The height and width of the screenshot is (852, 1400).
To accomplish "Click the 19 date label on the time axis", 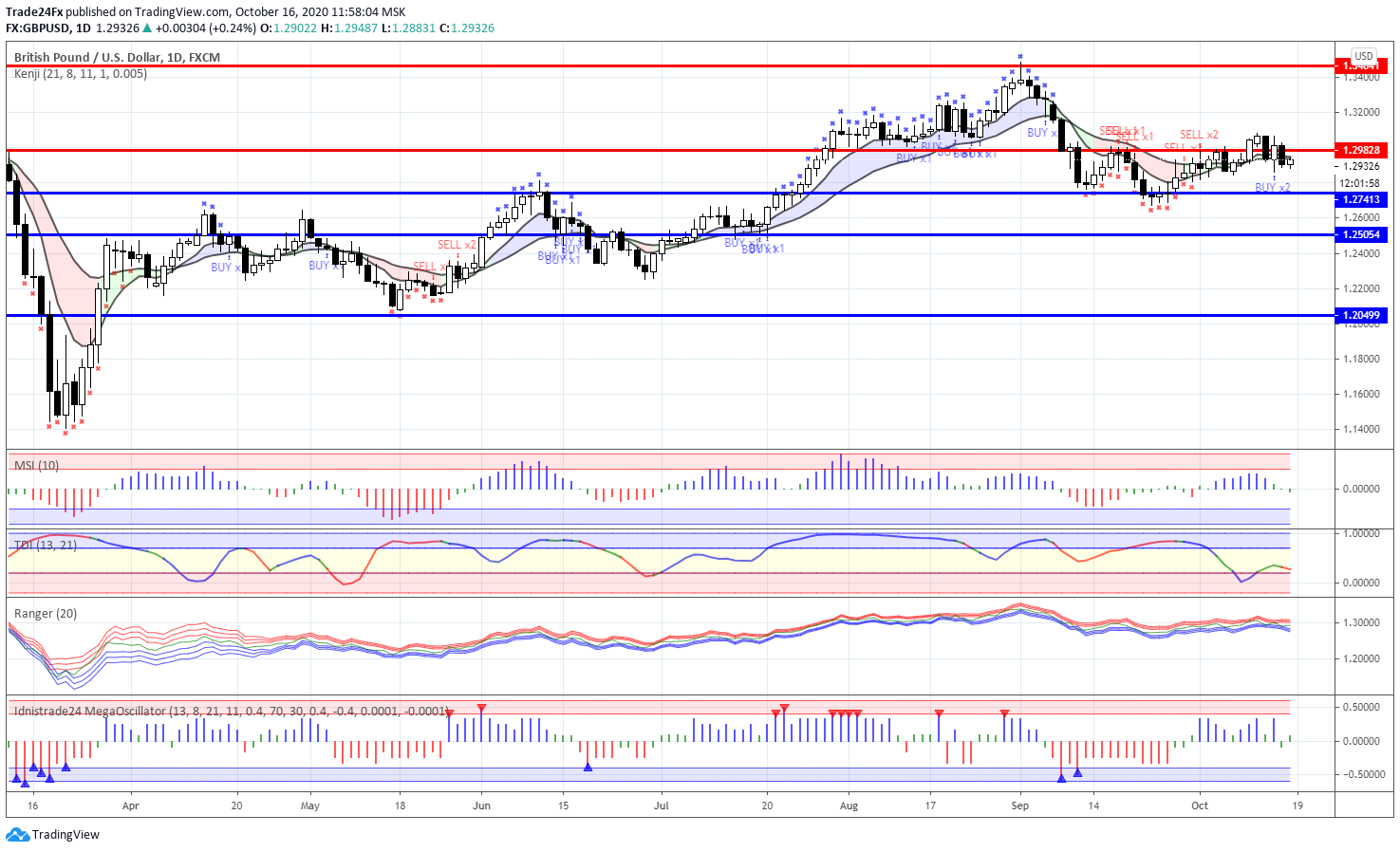I will [x=1297, y=806].
